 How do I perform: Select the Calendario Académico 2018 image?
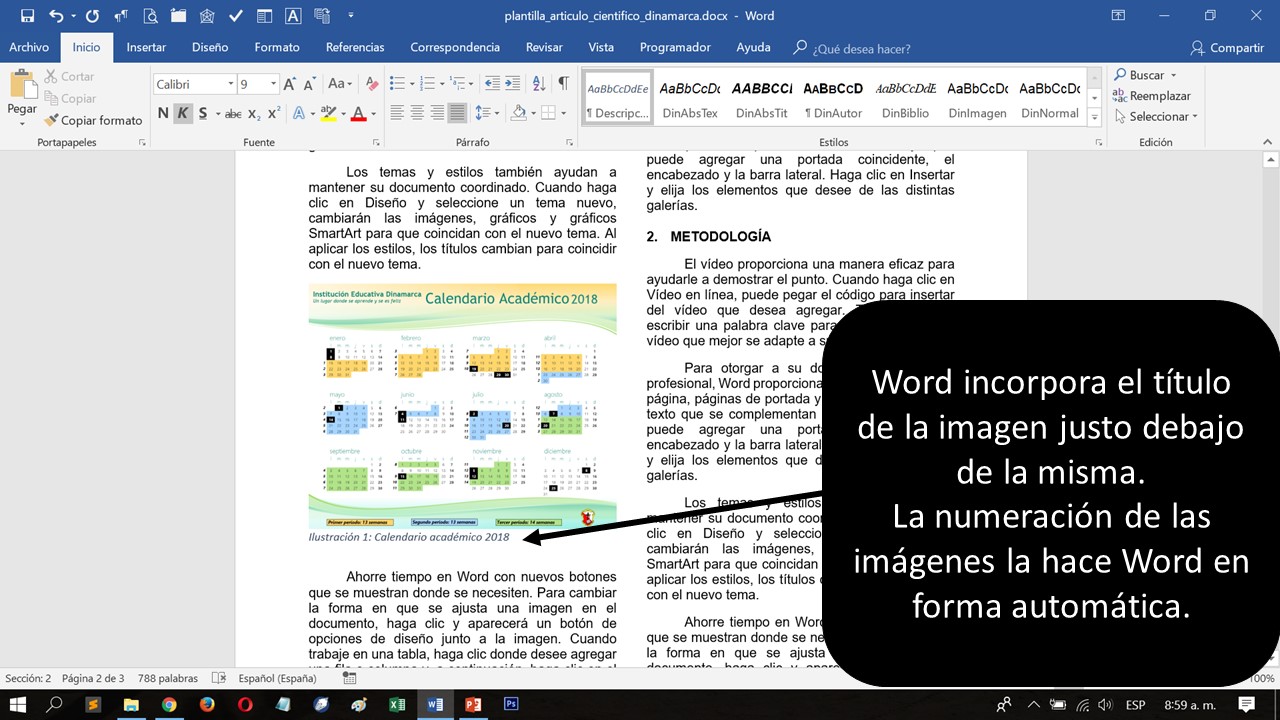pos(462,405)
